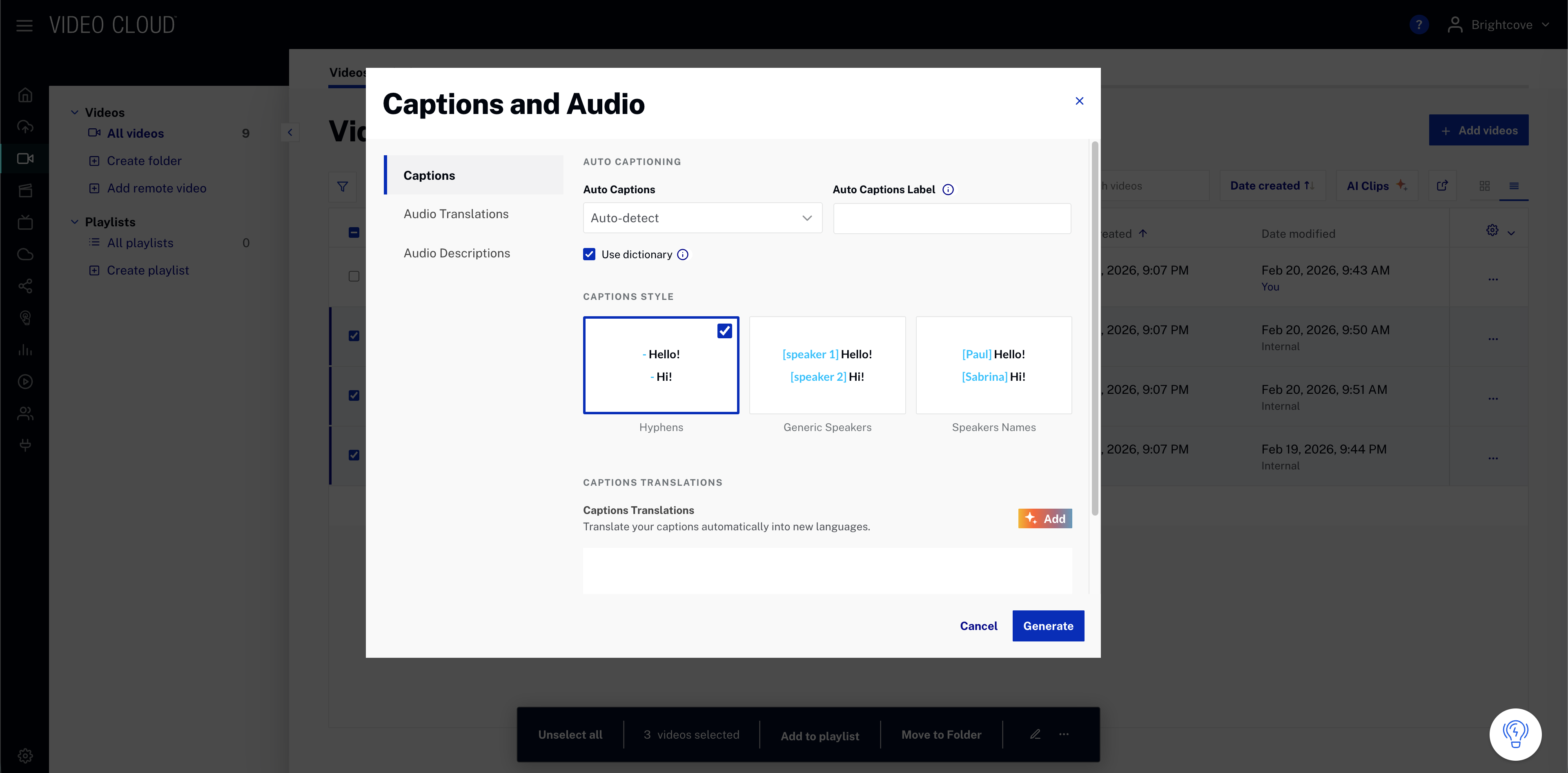Select the Analytics bar chart icon
1568x773 pixels.
tap(25, 350)
